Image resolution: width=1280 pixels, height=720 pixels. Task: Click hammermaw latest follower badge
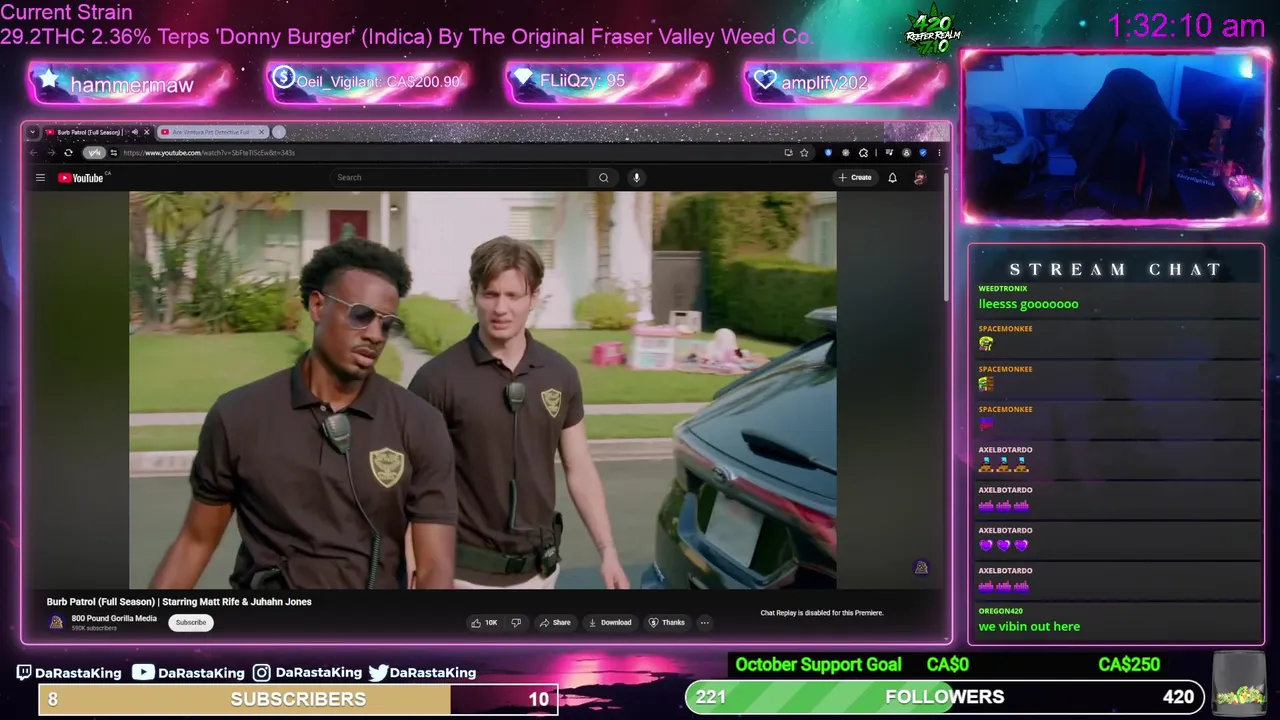tap(130, 84)
